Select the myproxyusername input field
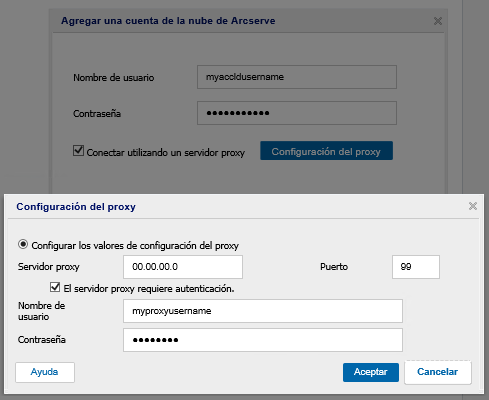 [x=263, y=311]
